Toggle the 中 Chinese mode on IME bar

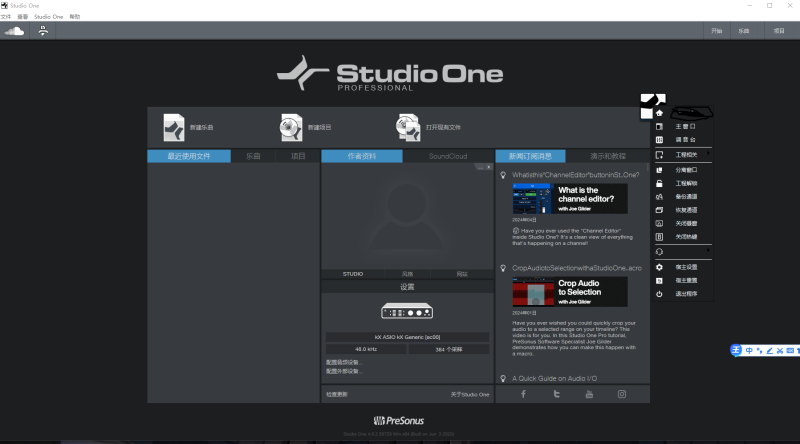749,351
